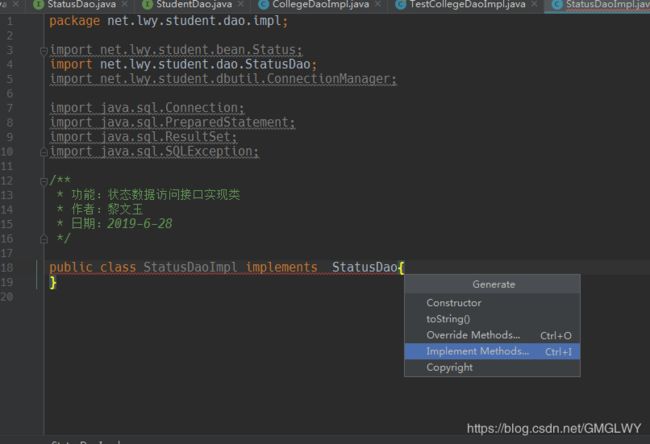Viewport: 650px width, 444px height.
Task: Choose Copyright in the Generate popup
Action: pos(492,367)
